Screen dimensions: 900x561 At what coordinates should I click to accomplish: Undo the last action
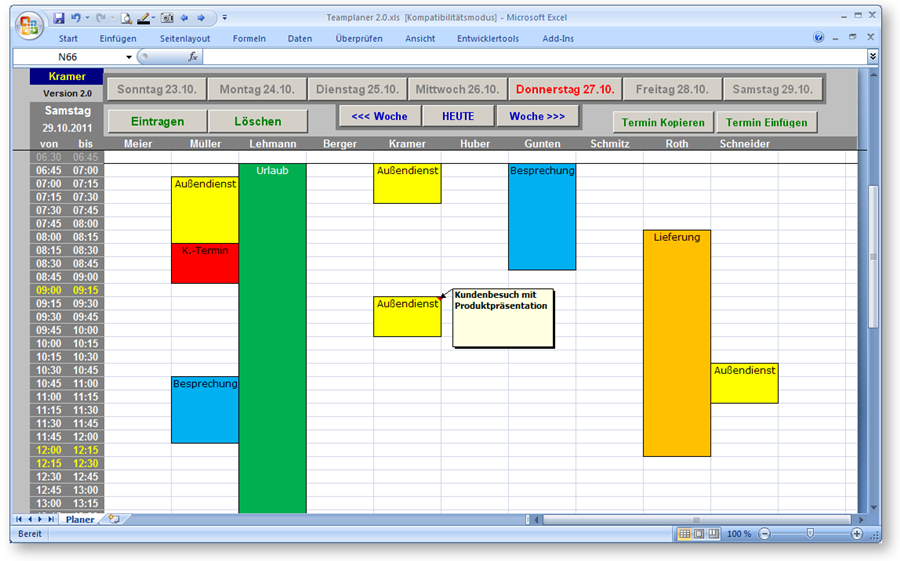coord(76,18)
